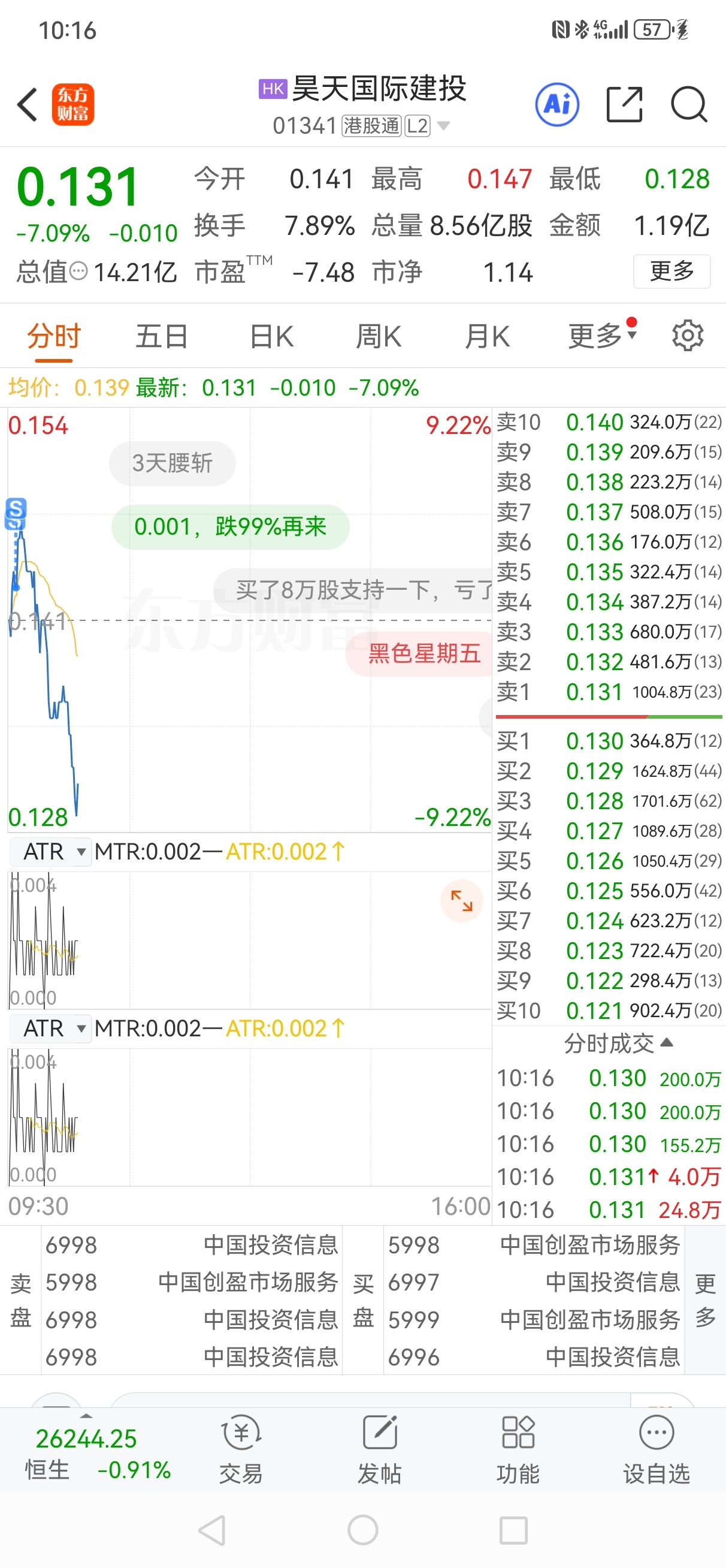This screenshot has height=1568, width=726.
Task: Tap broker 6996 中国投资信息 in 买盘
Action: point(534,1357)
